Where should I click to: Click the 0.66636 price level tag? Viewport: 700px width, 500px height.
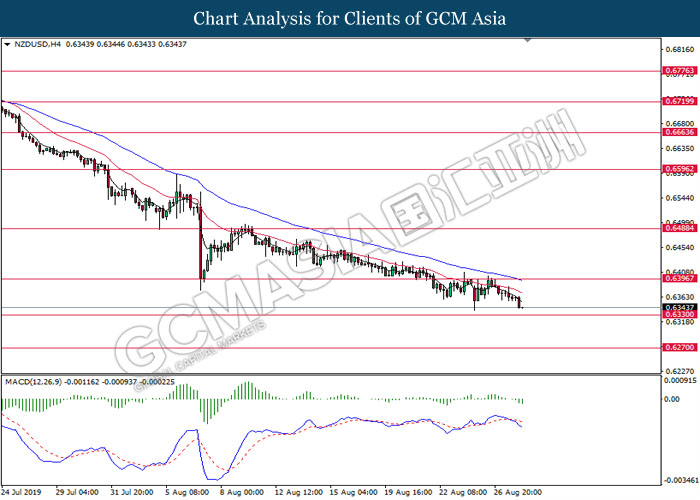coord(679,132)
